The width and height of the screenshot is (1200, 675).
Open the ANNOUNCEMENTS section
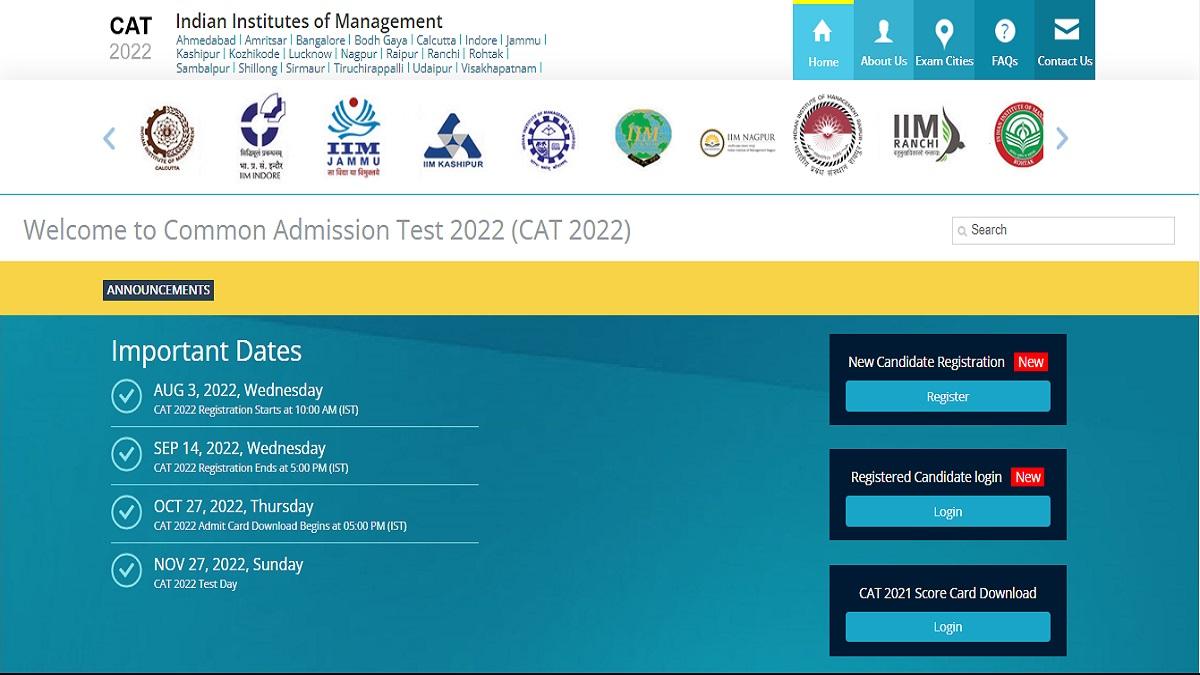pyautogui.click(x=158, y=290)
